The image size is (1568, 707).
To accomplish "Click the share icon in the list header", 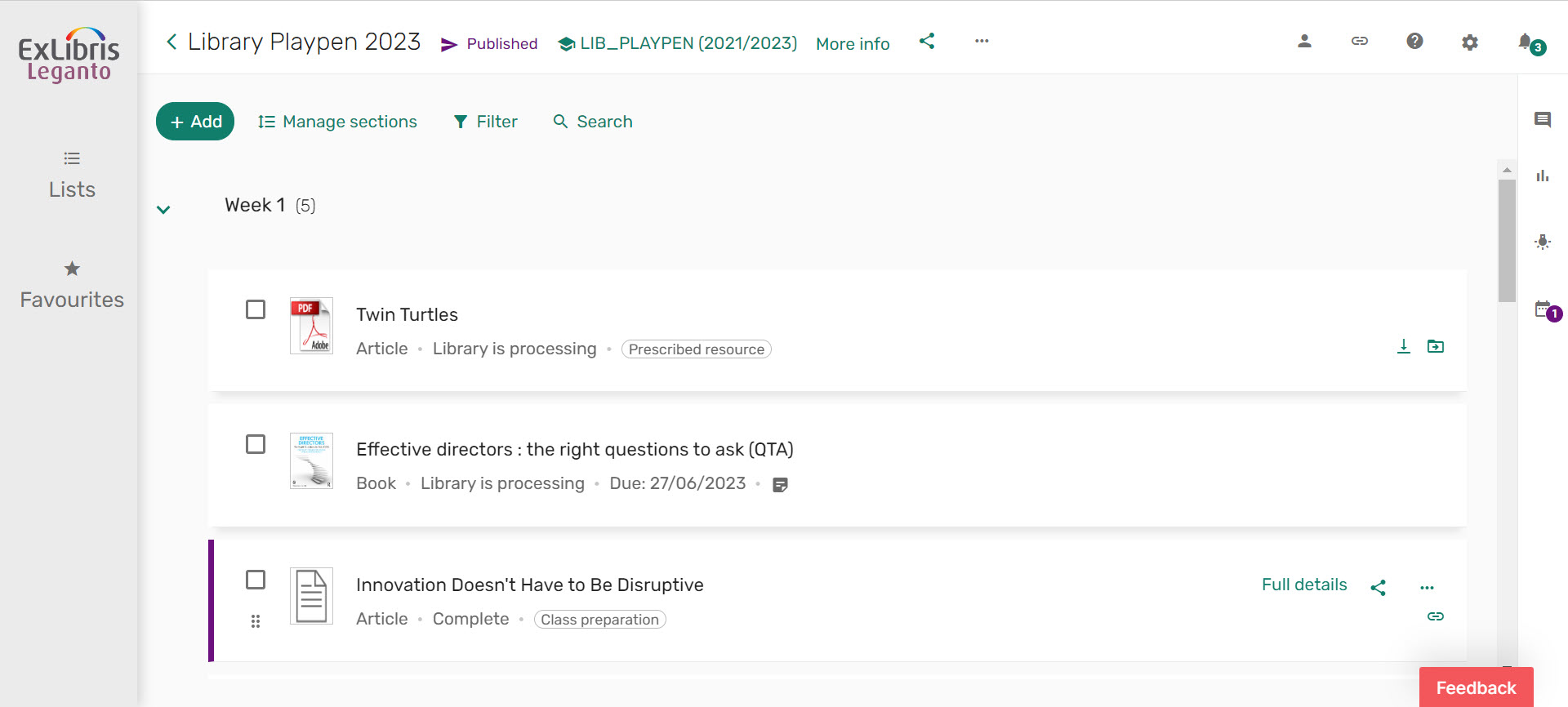I will 926,41.
